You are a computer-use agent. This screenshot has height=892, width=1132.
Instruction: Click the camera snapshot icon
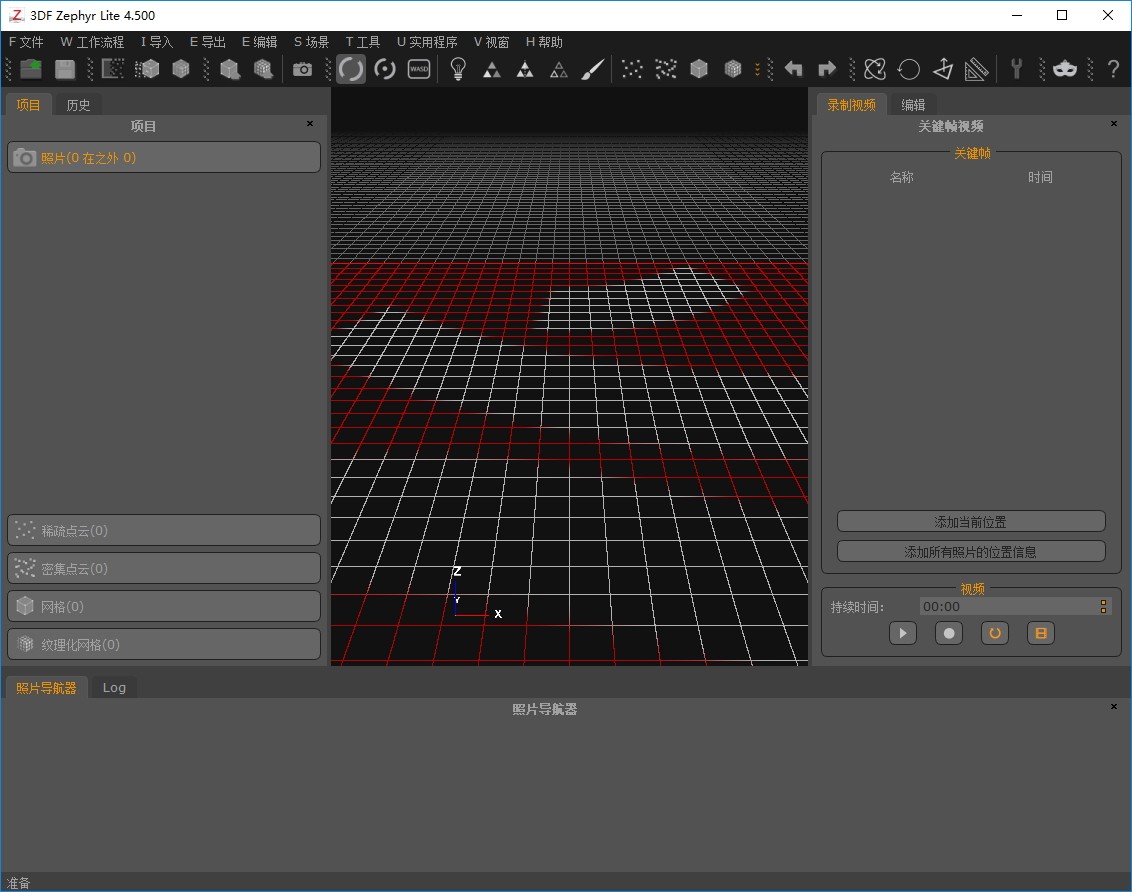(302, 69)
